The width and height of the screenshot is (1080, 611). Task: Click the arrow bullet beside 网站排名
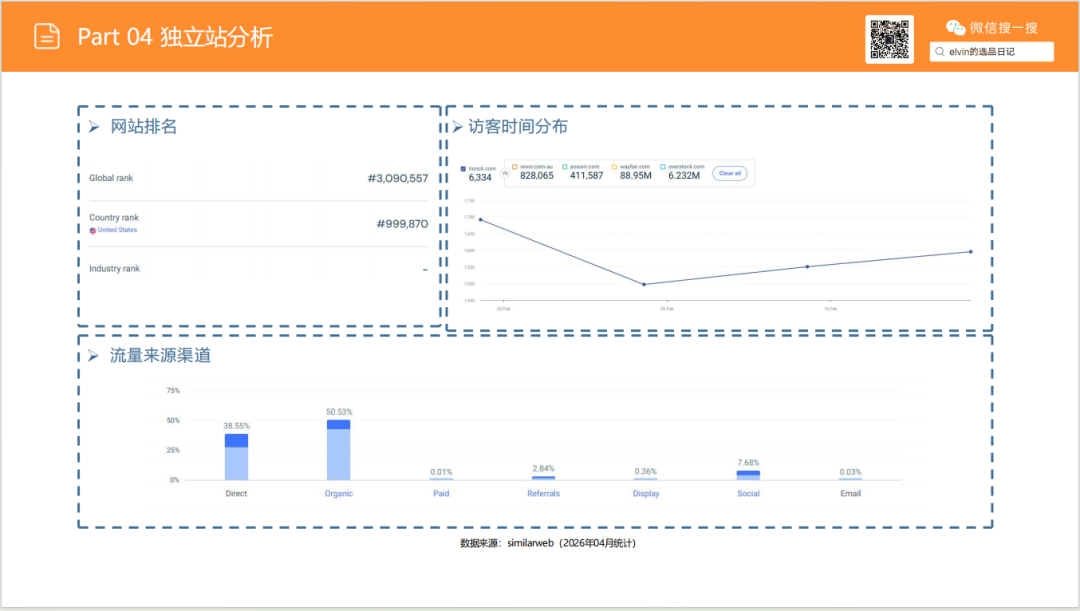point(93,127)
